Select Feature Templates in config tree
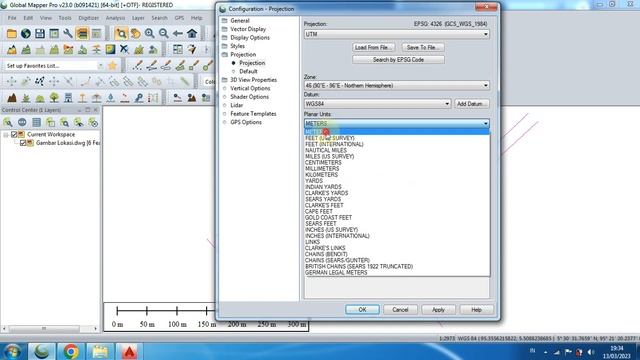The height and width of the screenshot is (360, 640). [x=253, y=113]
